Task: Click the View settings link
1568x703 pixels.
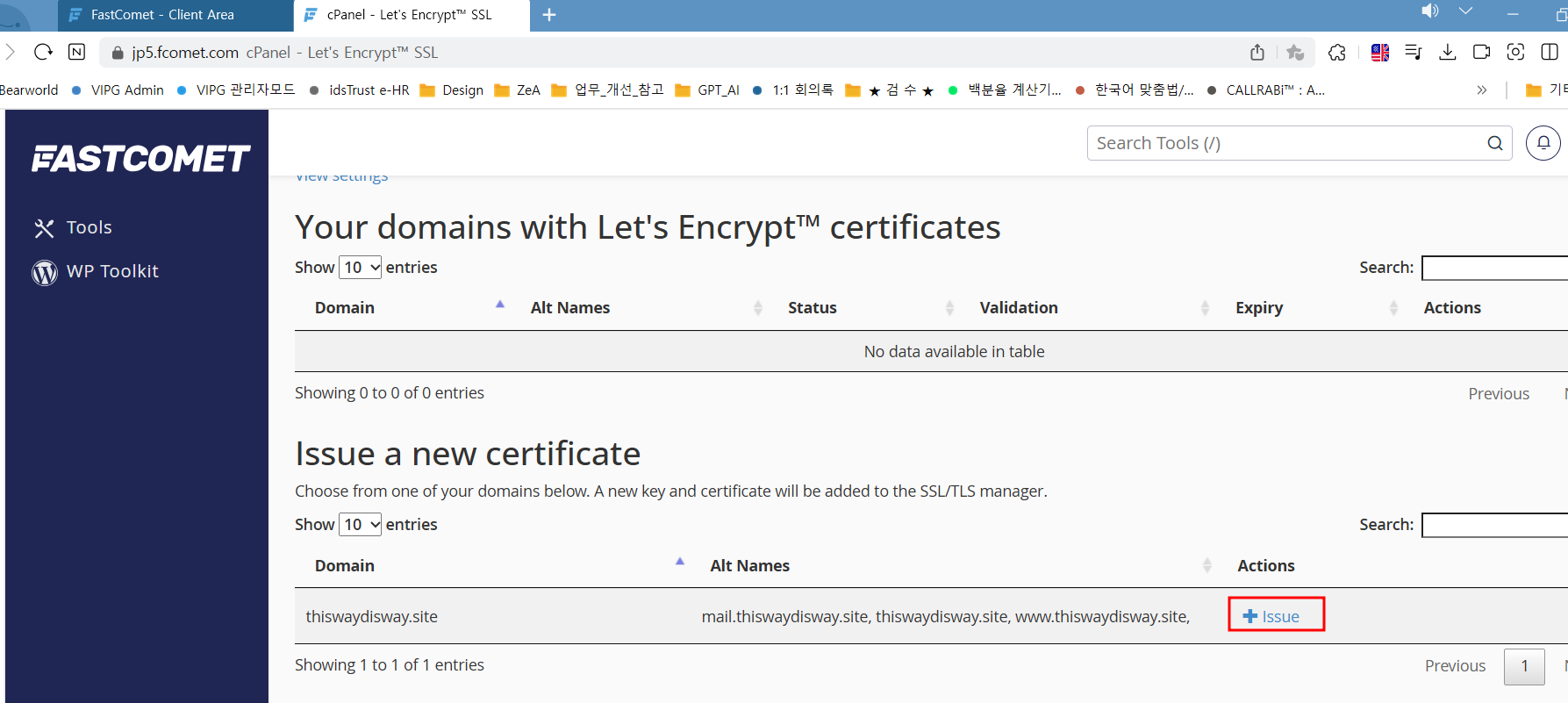Action: 341,176
